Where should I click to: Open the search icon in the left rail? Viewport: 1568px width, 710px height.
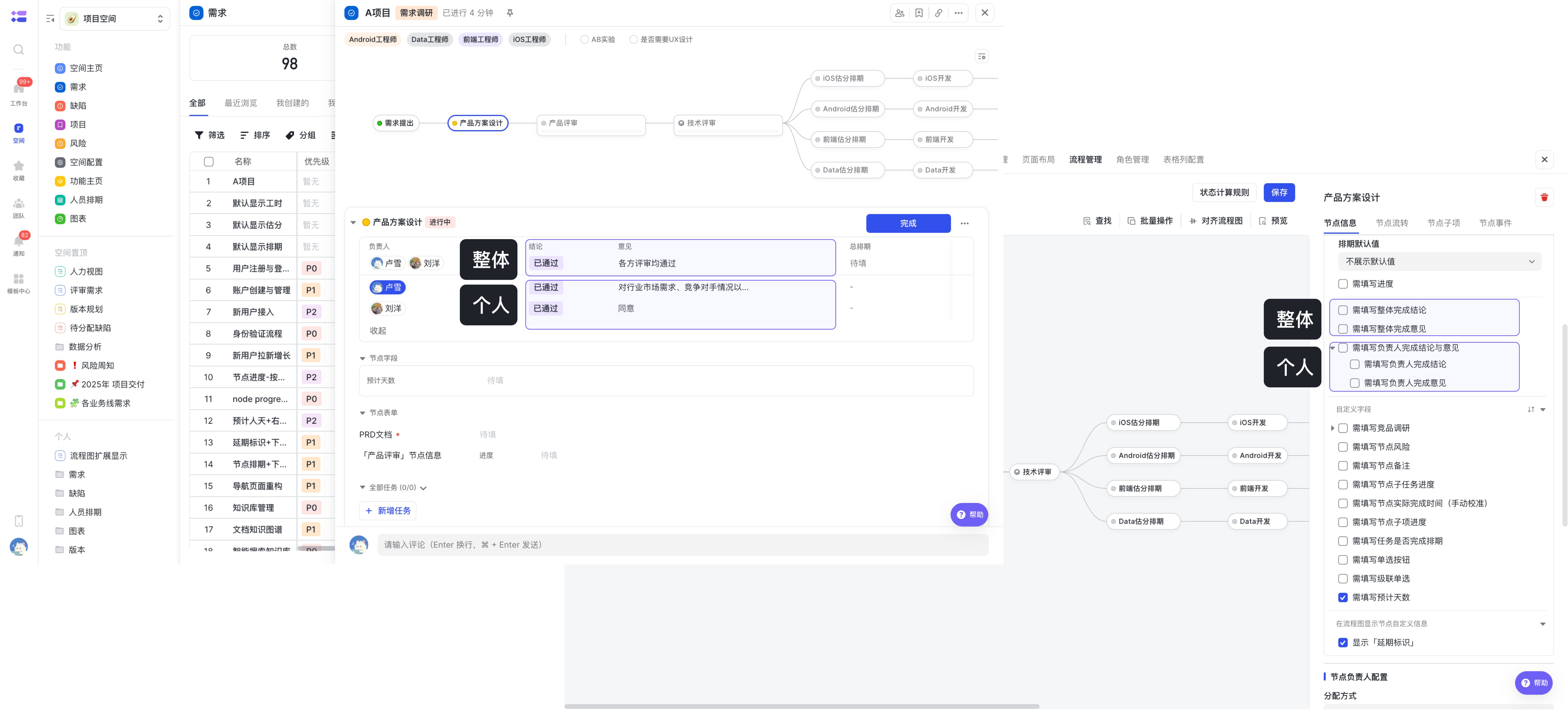coord(18,50)
